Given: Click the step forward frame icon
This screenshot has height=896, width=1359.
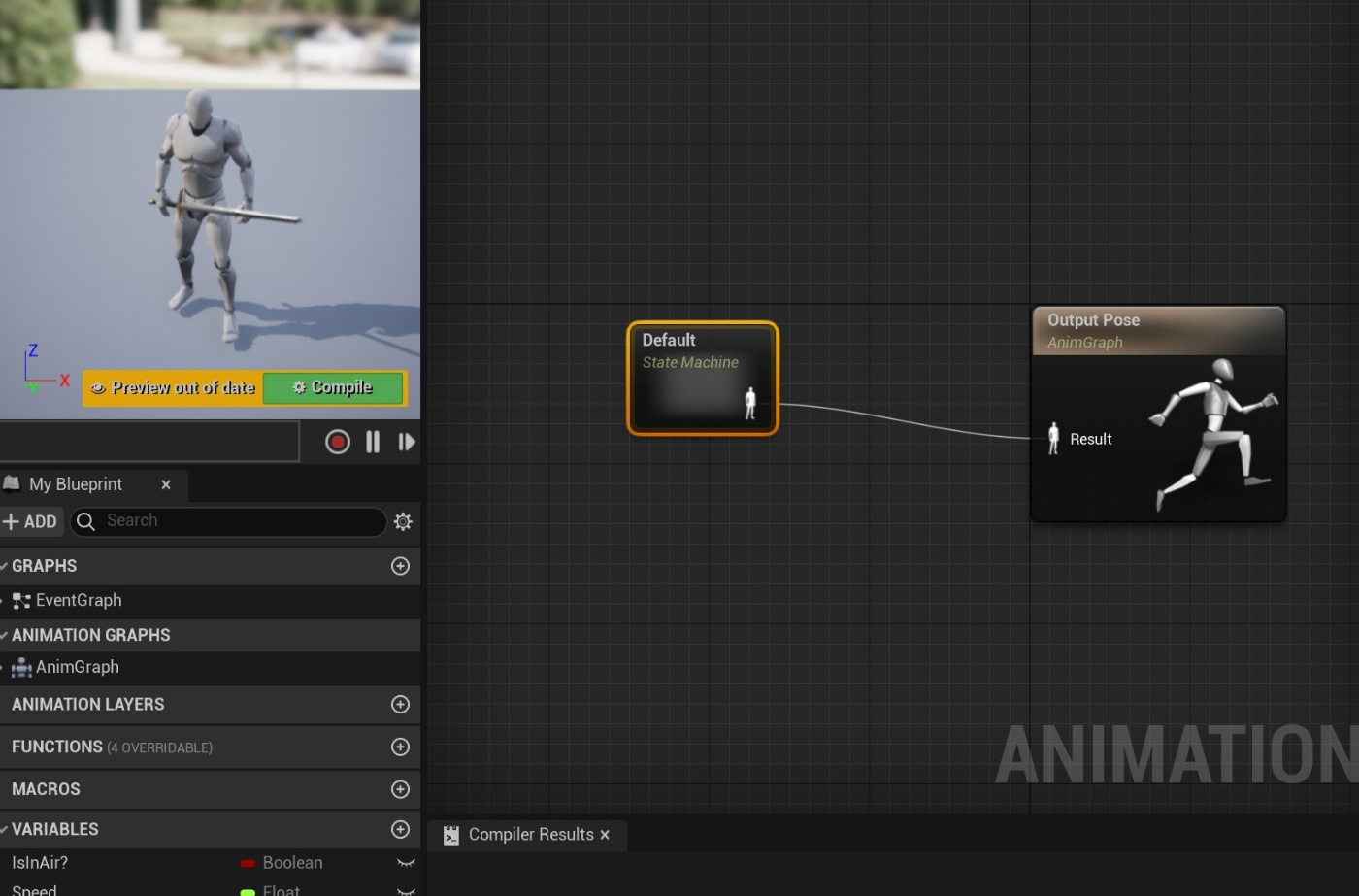Looking at the screenshot, I should [x=407, y=441].
